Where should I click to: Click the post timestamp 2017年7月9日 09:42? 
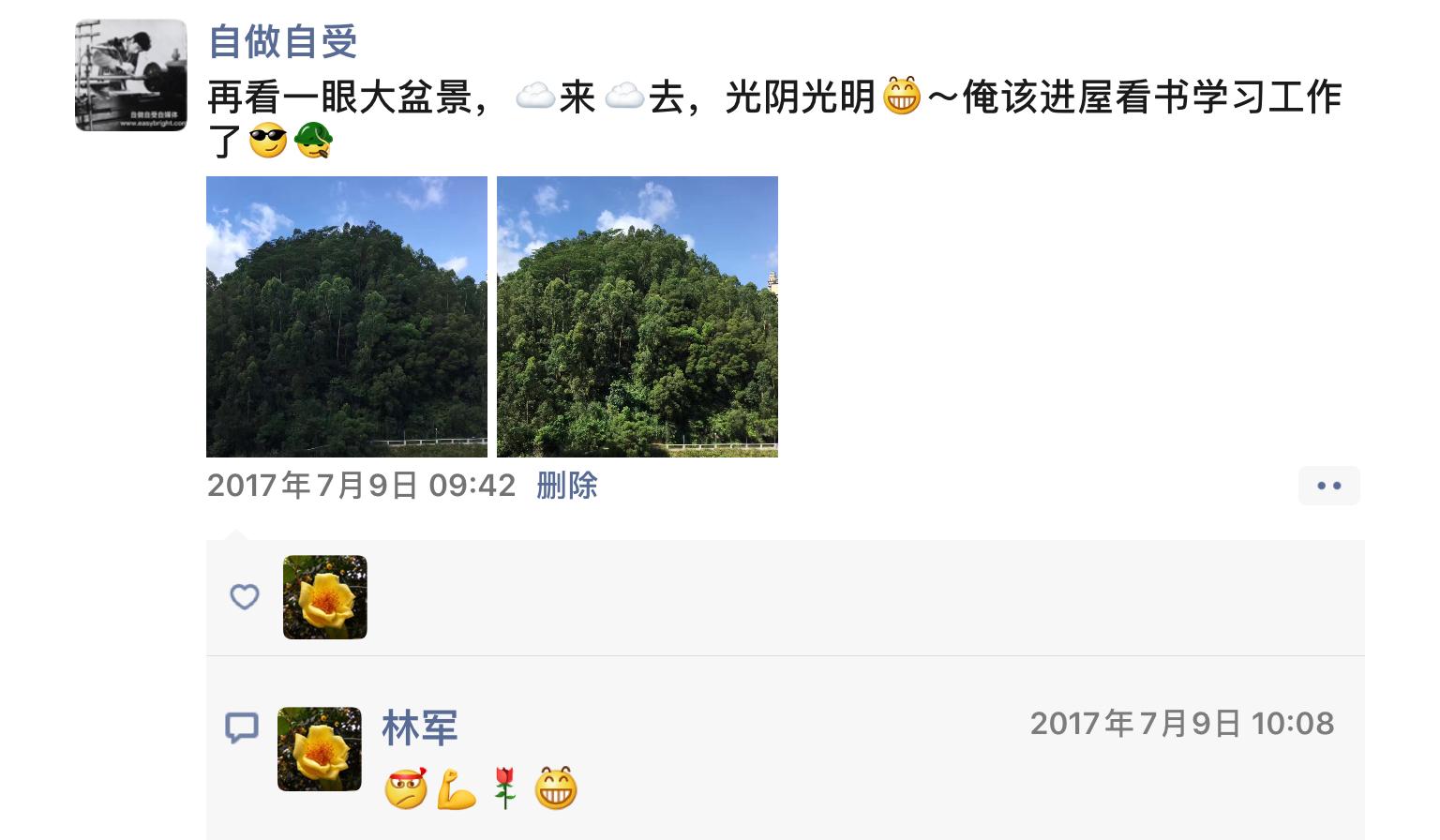(x=361, y=486)
